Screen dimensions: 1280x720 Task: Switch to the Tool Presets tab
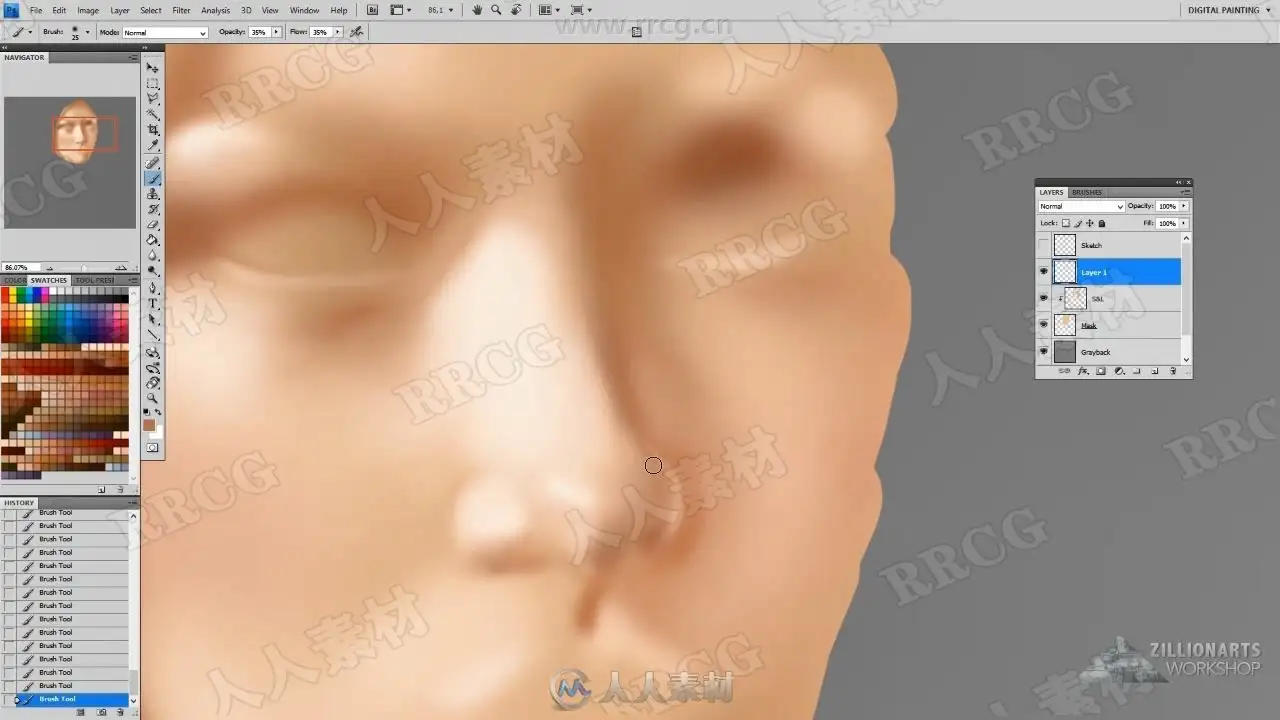coord(95,280)
